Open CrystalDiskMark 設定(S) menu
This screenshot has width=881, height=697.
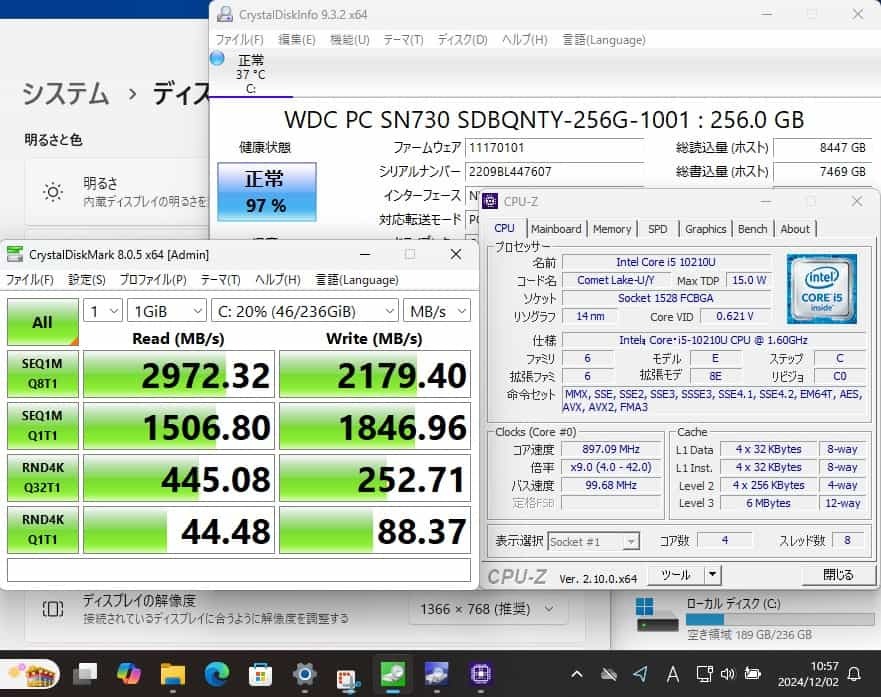point(87,280)
